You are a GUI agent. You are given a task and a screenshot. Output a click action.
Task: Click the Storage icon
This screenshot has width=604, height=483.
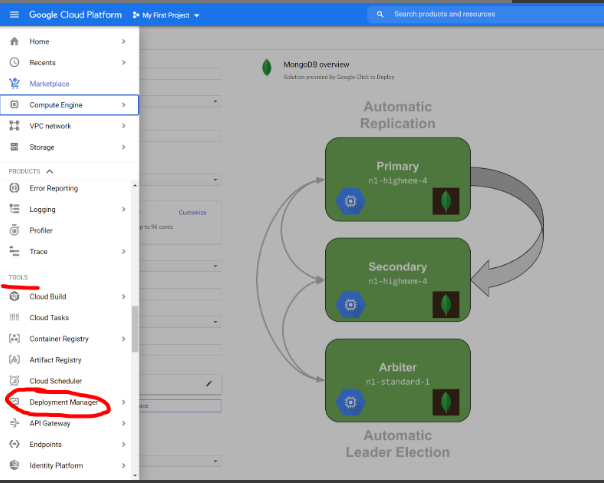(x=14, y=147)
